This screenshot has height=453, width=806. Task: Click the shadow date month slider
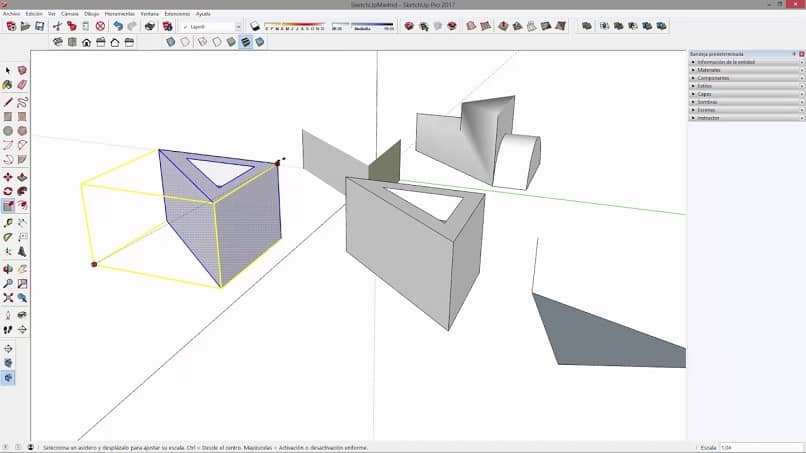click(294, 26)
